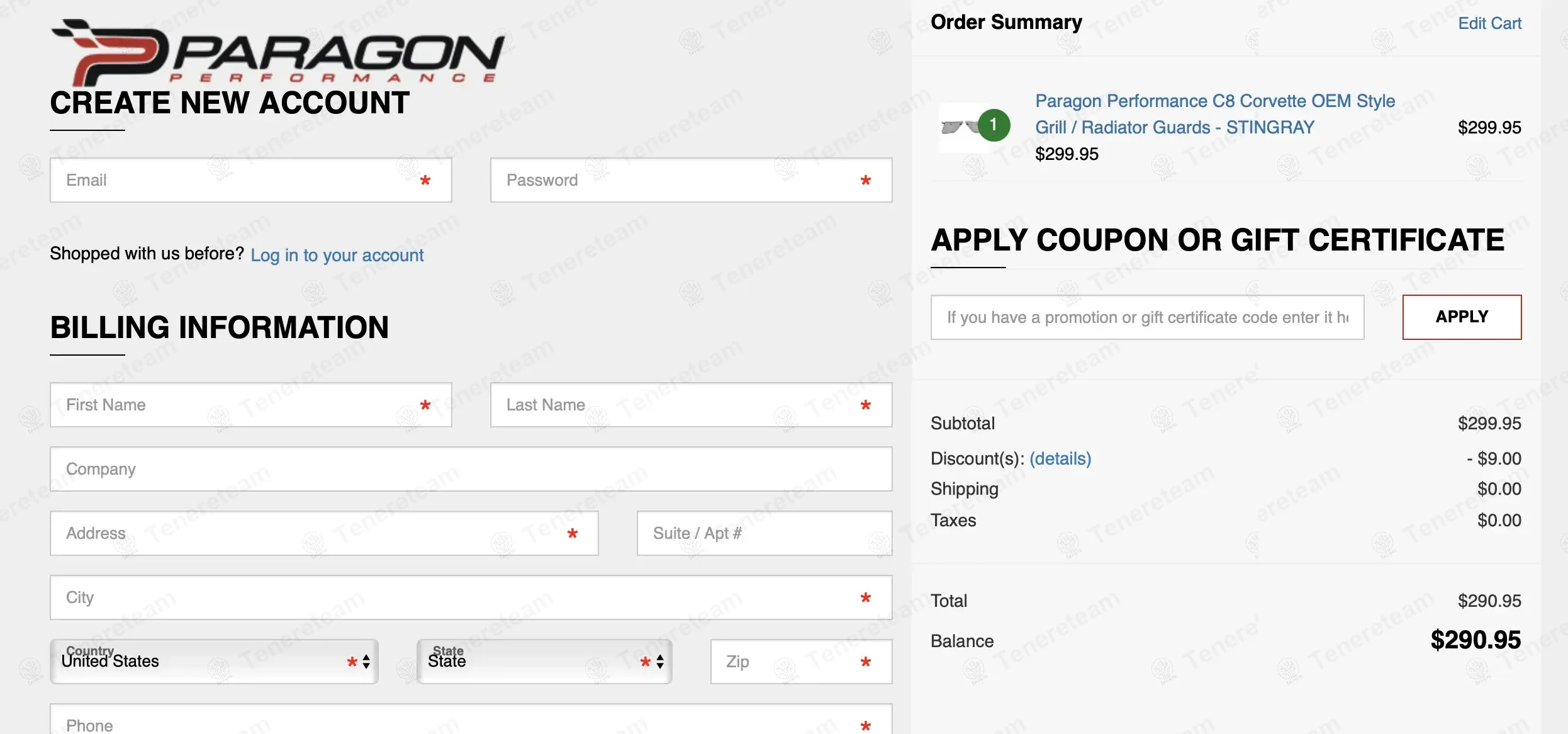Click the Paragon Performance logo
The image size is (1568, 734).
pos(277,53)
